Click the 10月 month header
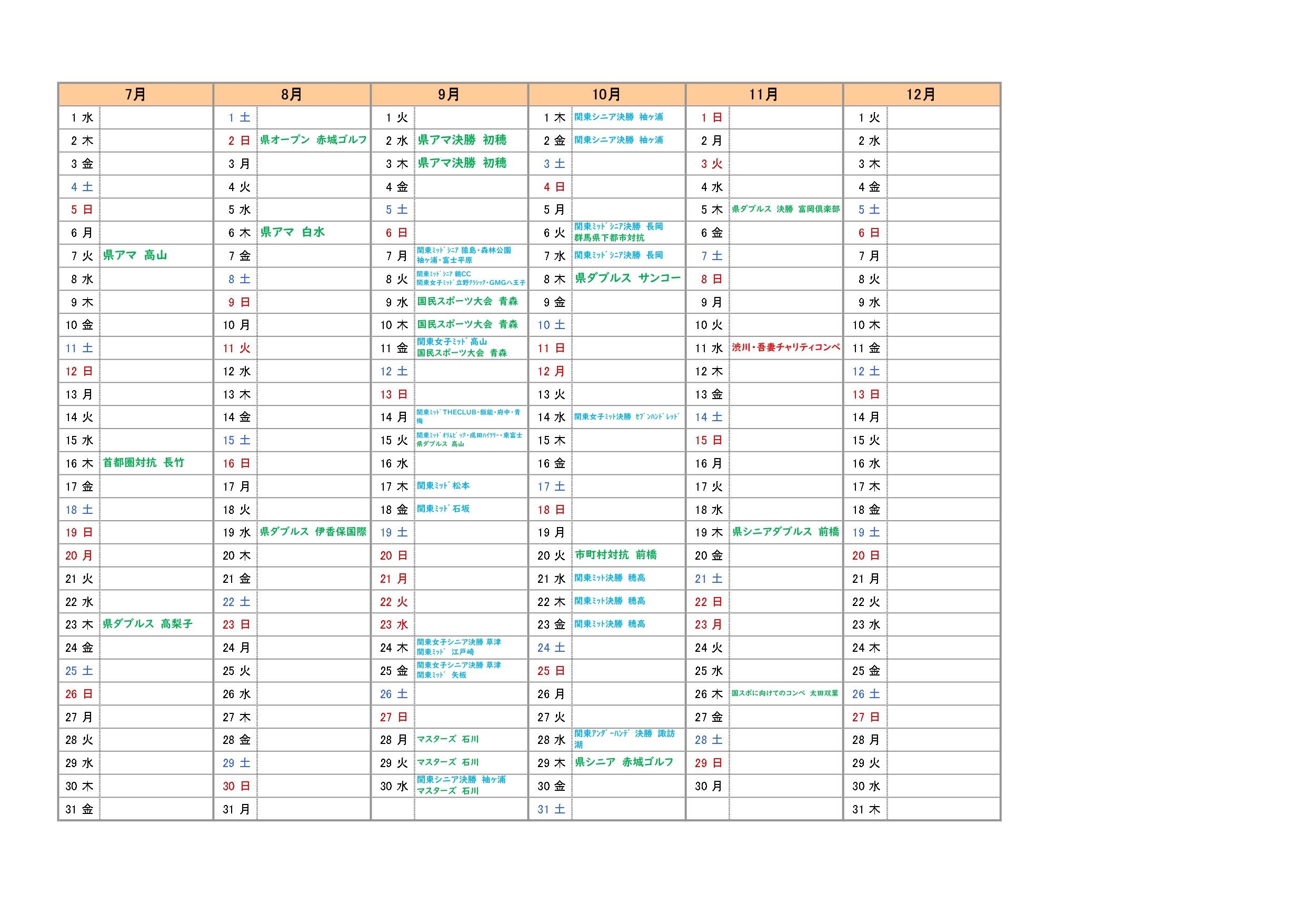Image resolution: width=1306 pixels, height=924 pixels. pos(606,94)
